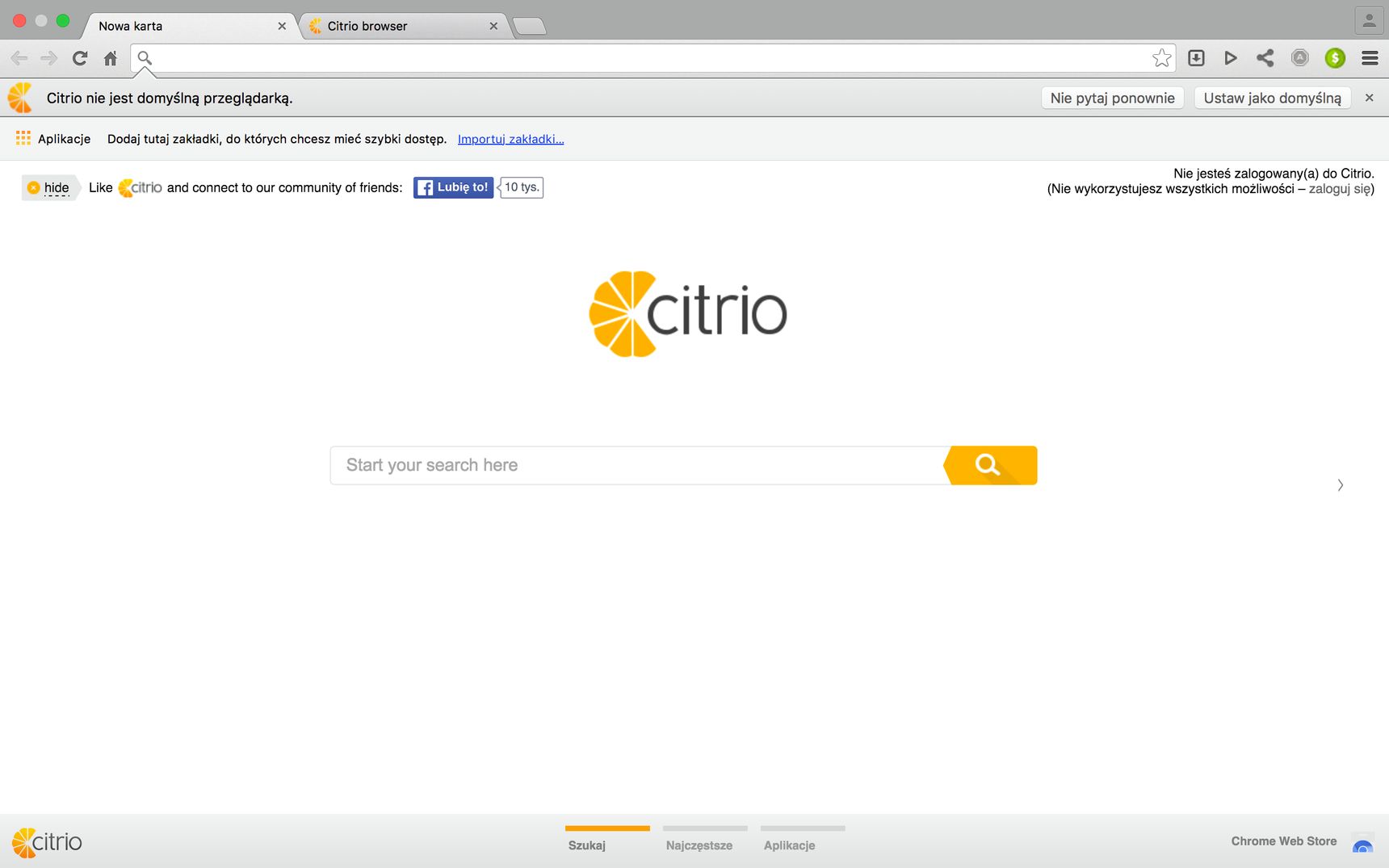Select the Aplikacje footer tab

tap(803, 840)
